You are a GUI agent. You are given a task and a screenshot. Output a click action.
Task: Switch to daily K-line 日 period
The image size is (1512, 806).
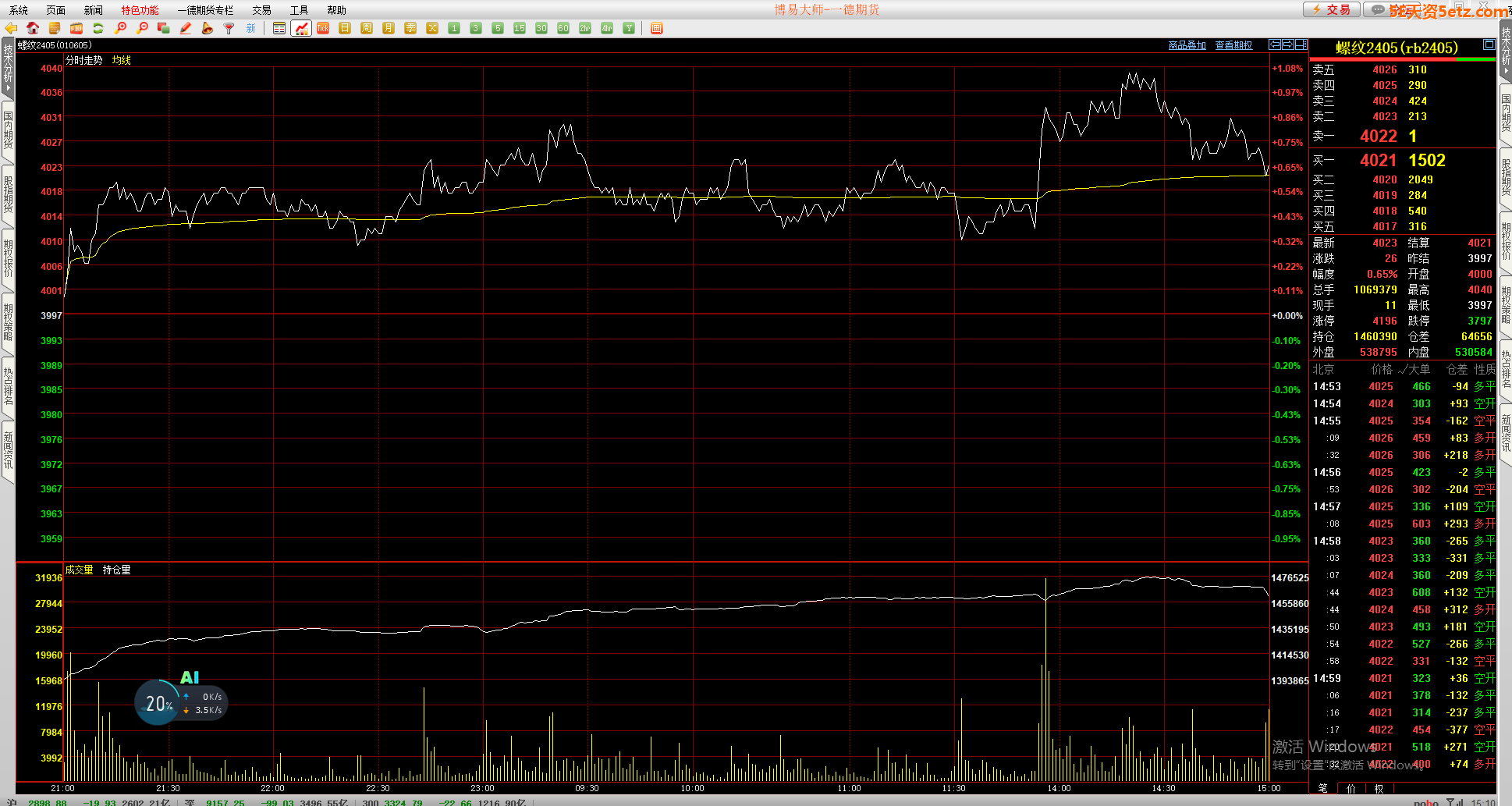pos(345,28)
